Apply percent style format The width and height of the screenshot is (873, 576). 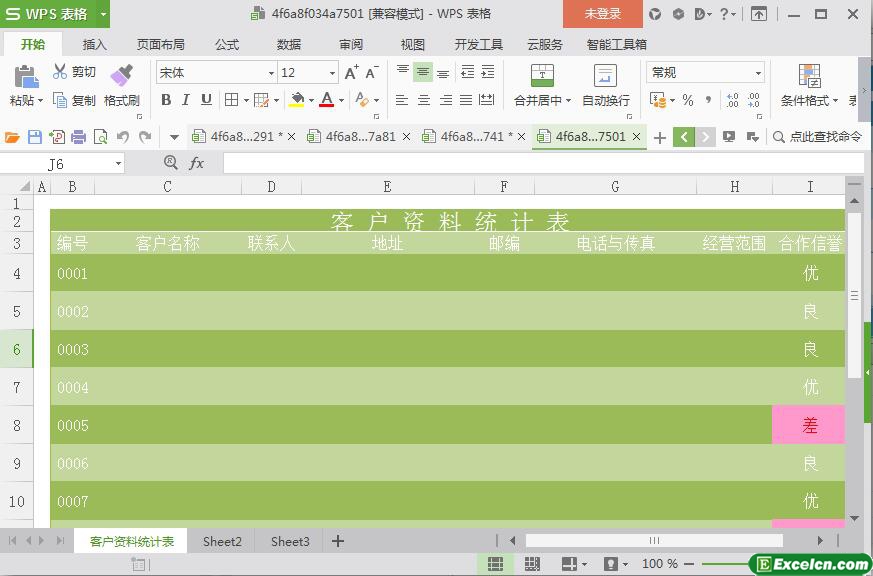688,100
